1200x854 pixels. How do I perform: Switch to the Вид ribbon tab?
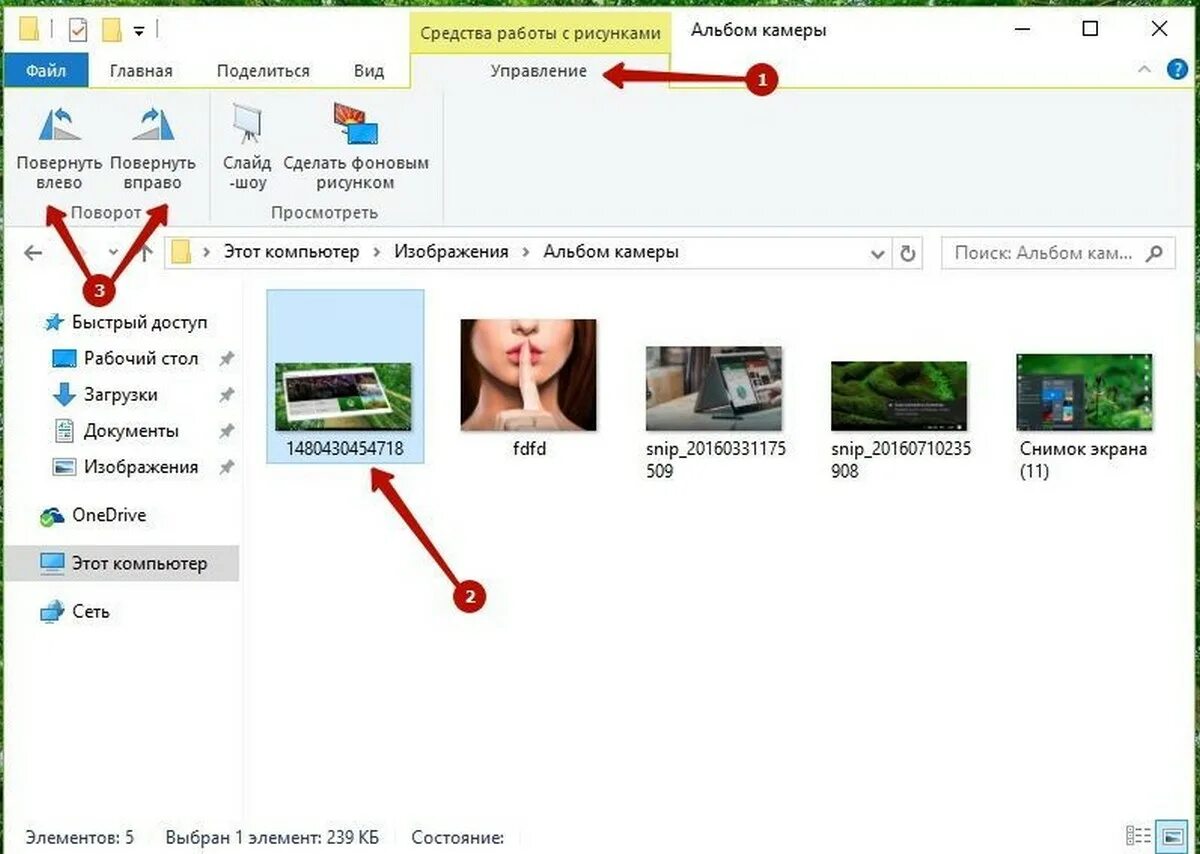click(x=369, y=70)
